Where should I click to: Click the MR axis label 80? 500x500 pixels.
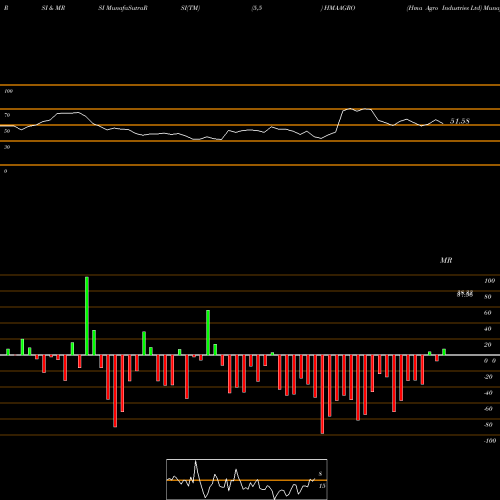point(488,297)
